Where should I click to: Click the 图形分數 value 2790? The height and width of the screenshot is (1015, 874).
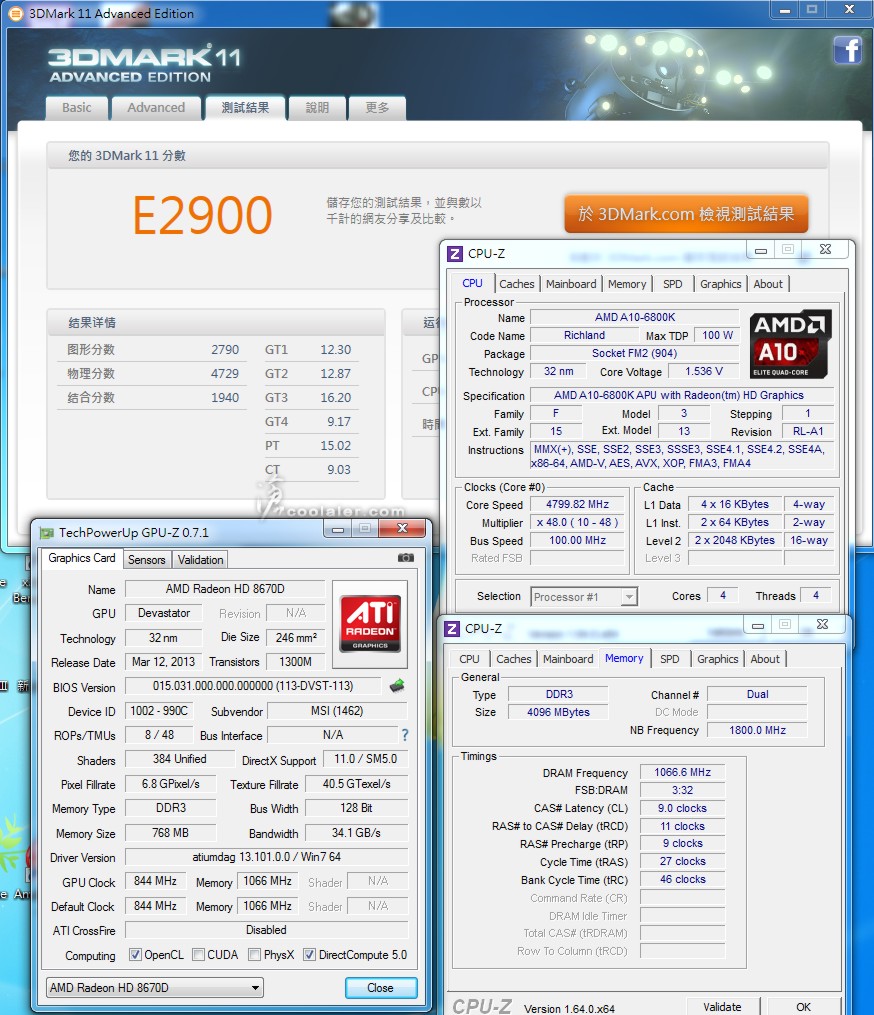coord(225,350)
